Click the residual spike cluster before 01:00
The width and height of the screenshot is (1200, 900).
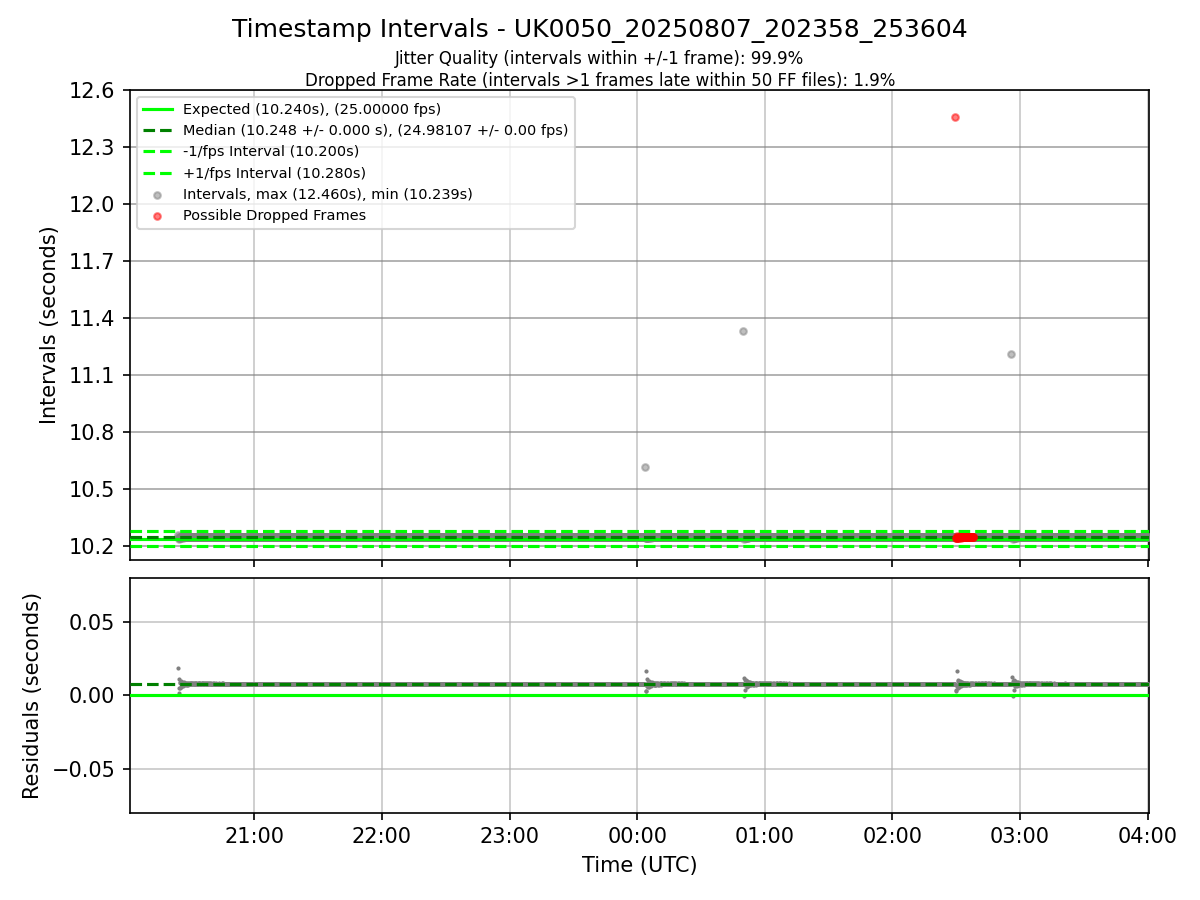[745, 686]
